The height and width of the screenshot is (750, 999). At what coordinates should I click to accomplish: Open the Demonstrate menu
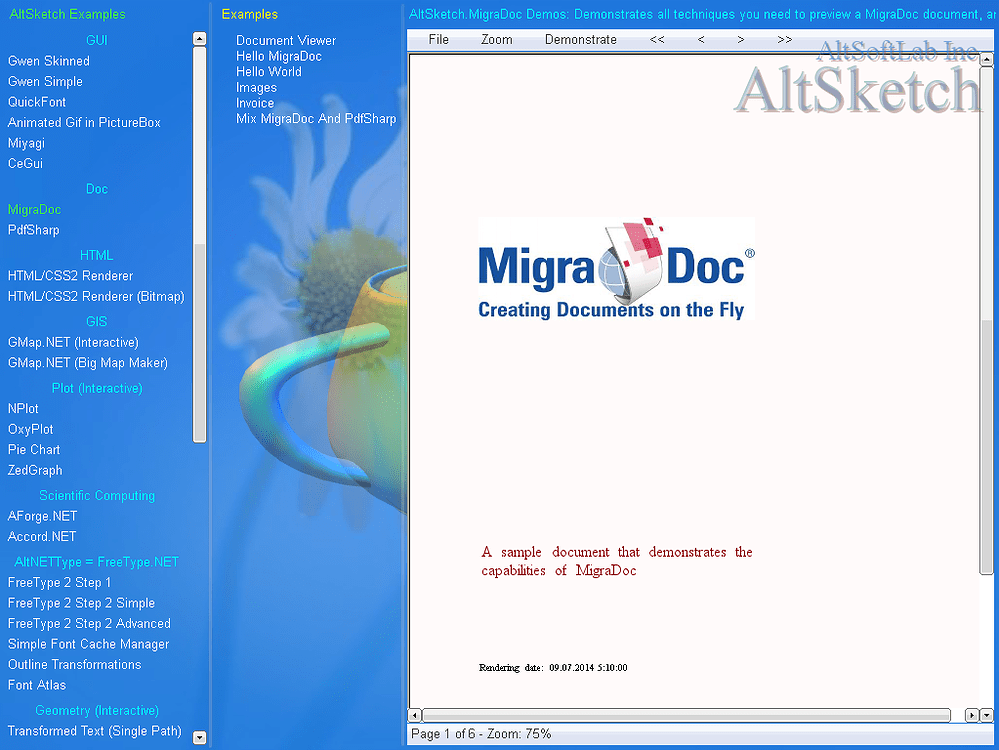point(580,40)
